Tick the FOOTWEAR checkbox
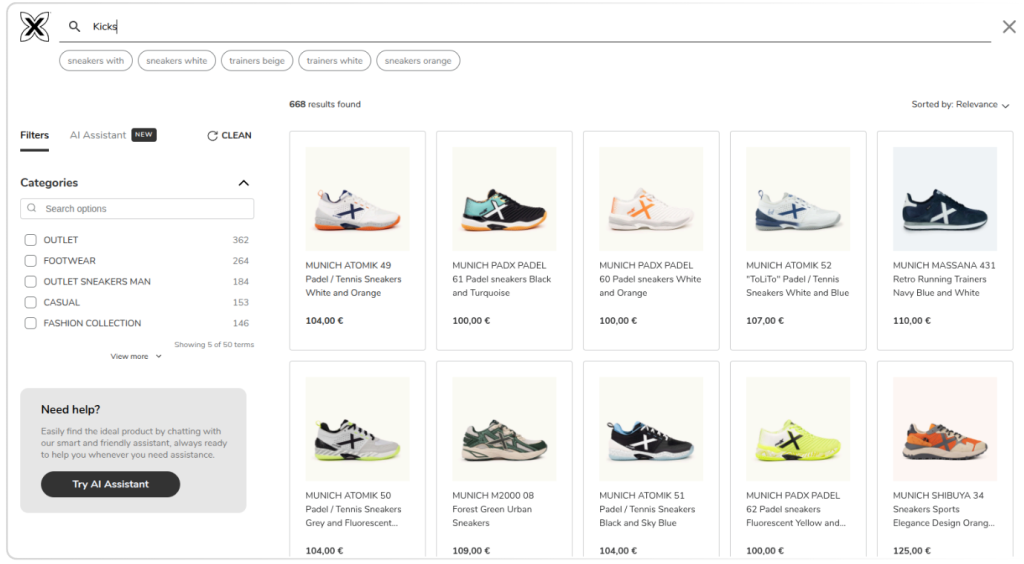Screen dimensions: 1024x564 (x=30, y=260)
